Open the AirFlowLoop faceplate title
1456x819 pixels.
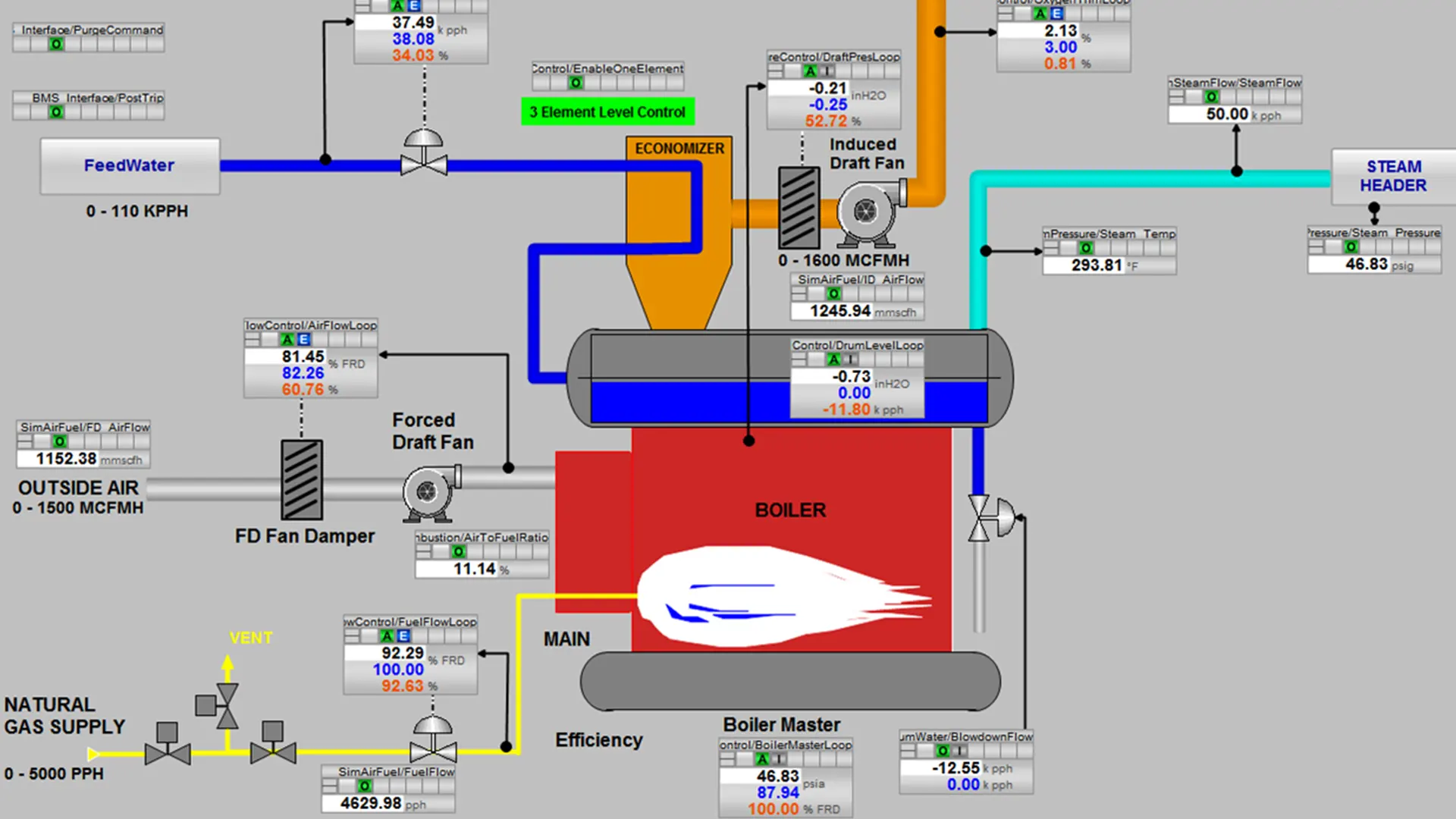pyautogui.click(x=311, y=325)
